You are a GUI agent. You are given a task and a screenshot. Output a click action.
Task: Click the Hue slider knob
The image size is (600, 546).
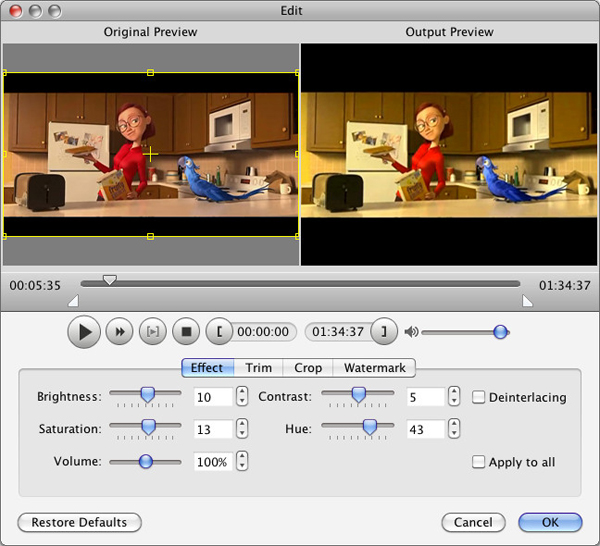click(x=370, y=426)
